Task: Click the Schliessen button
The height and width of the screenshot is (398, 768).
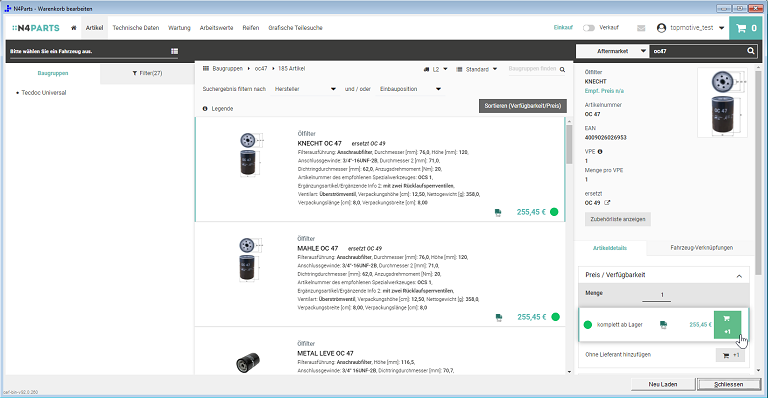Action: 728,384
